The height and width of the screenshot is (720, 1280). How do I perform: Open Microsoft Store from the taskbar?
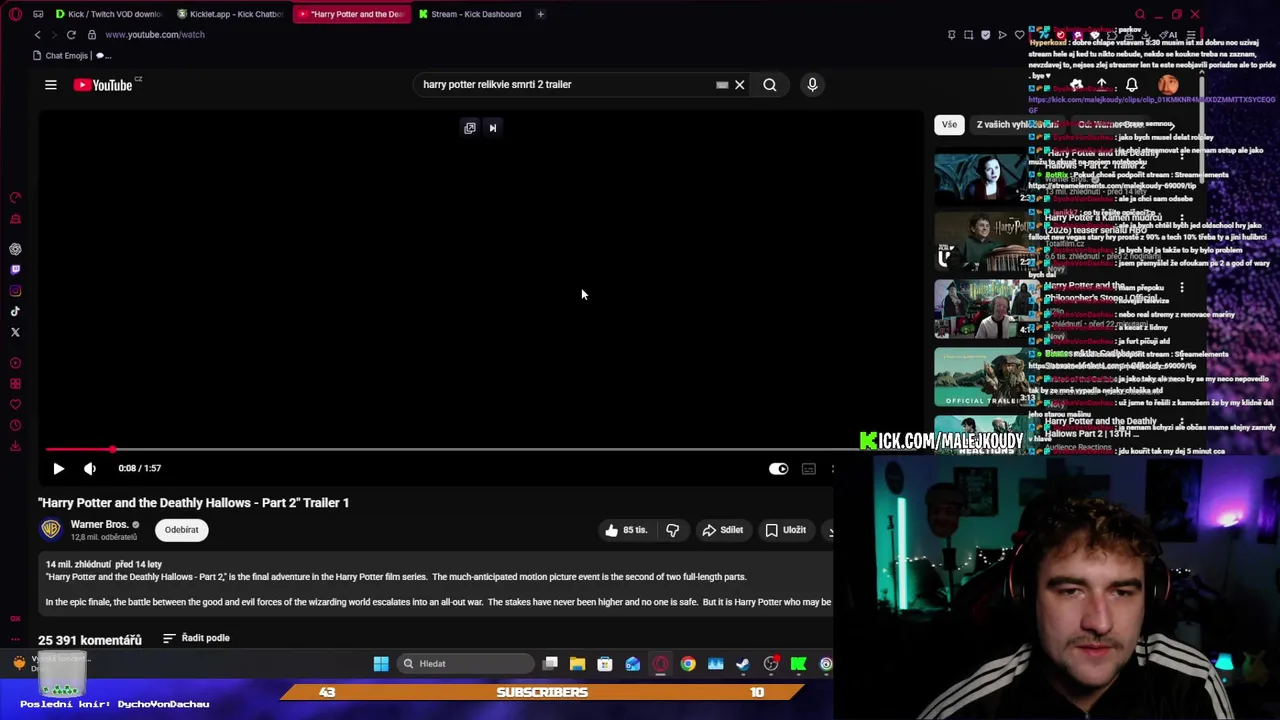coord(605,664)
